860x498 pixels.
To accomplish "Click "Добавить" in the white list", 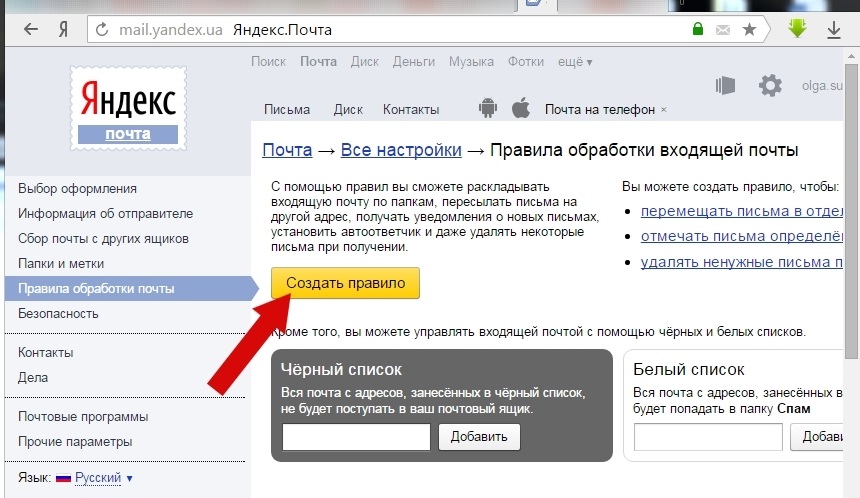I will (817, 437).
